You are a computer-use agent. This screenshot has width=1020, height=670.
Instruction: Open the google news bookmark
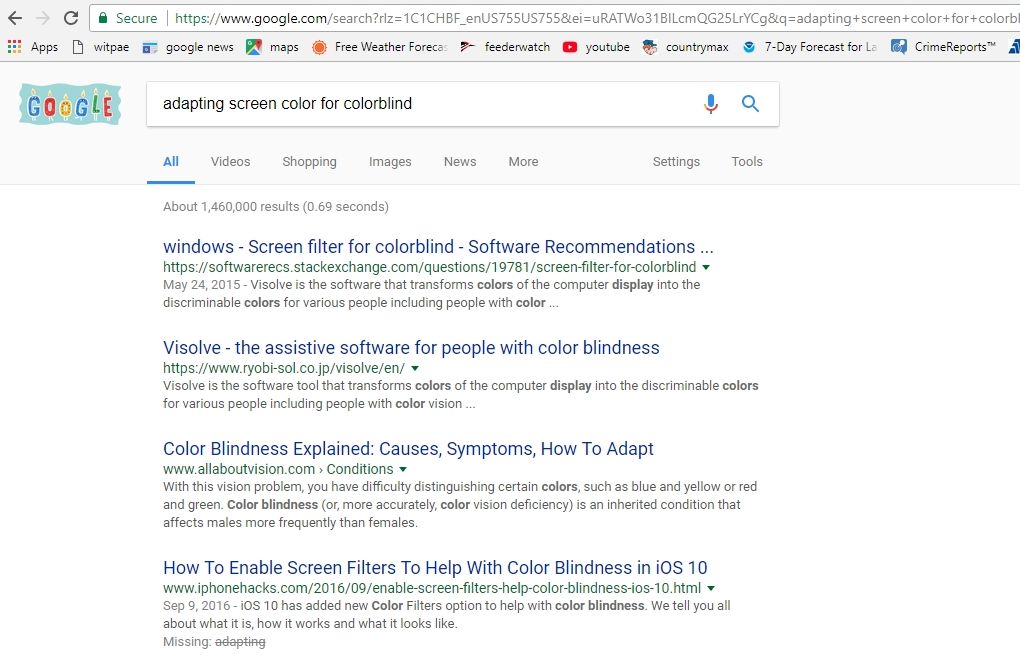(188, 47)
